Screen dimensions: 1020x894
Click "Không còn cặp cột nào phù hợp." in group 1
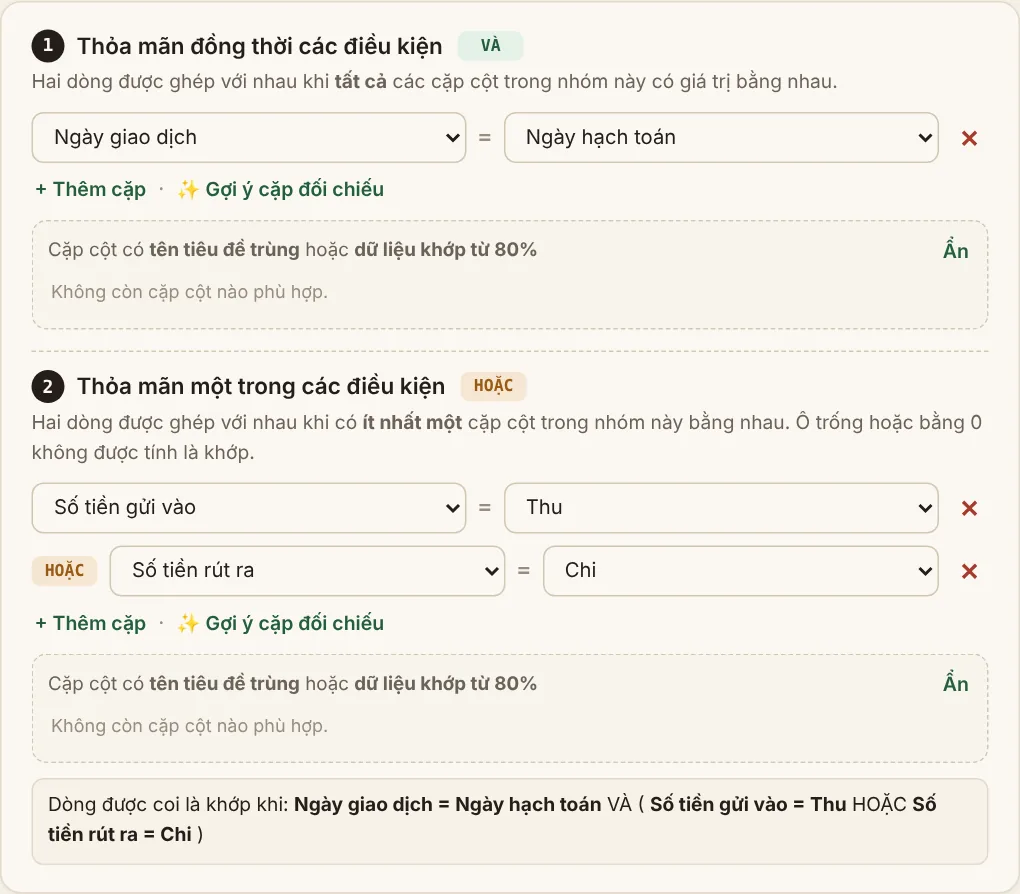189,292
